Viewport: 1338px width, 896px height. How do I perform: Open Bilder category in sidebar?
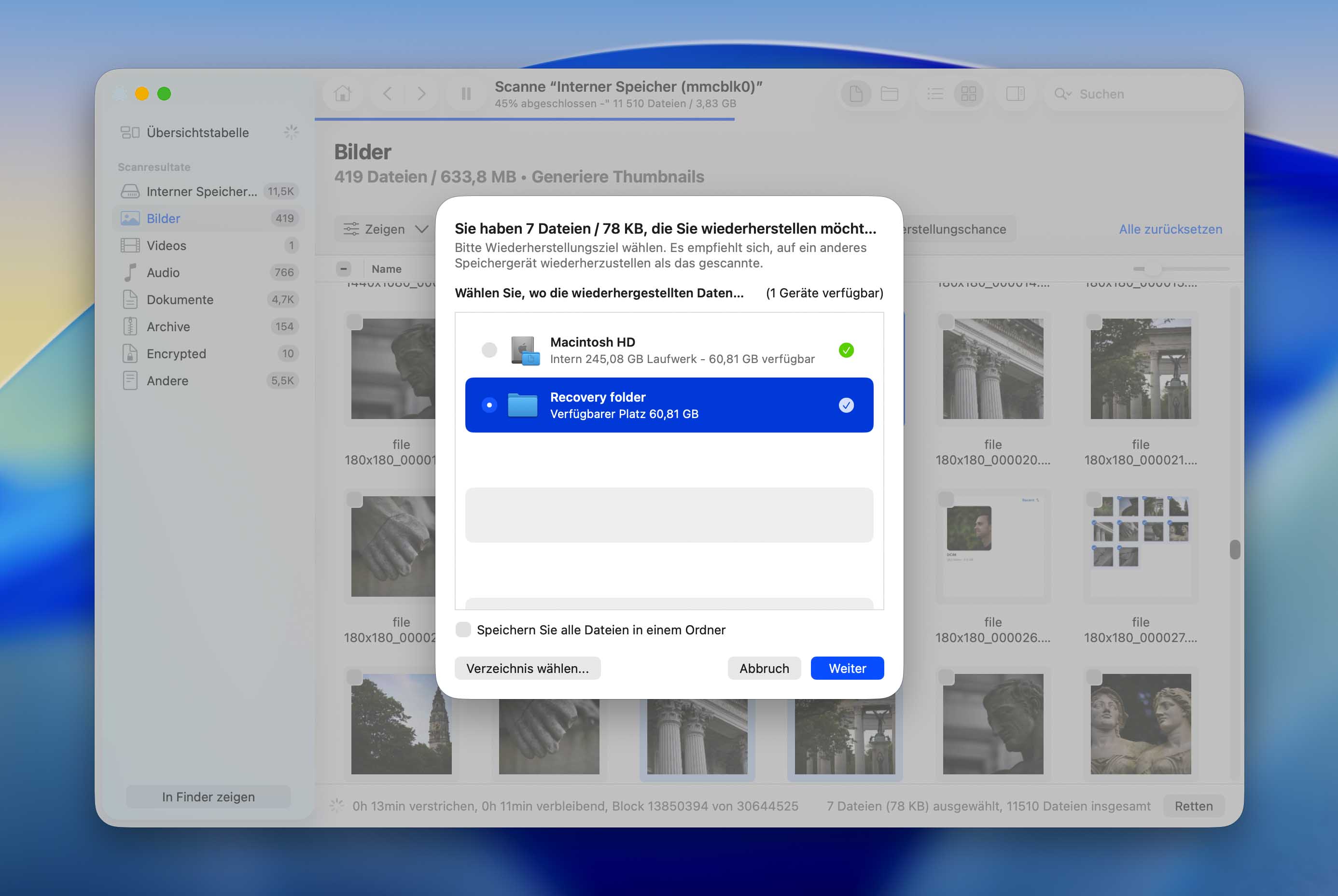pyautogui.click(x=209, y=218)
